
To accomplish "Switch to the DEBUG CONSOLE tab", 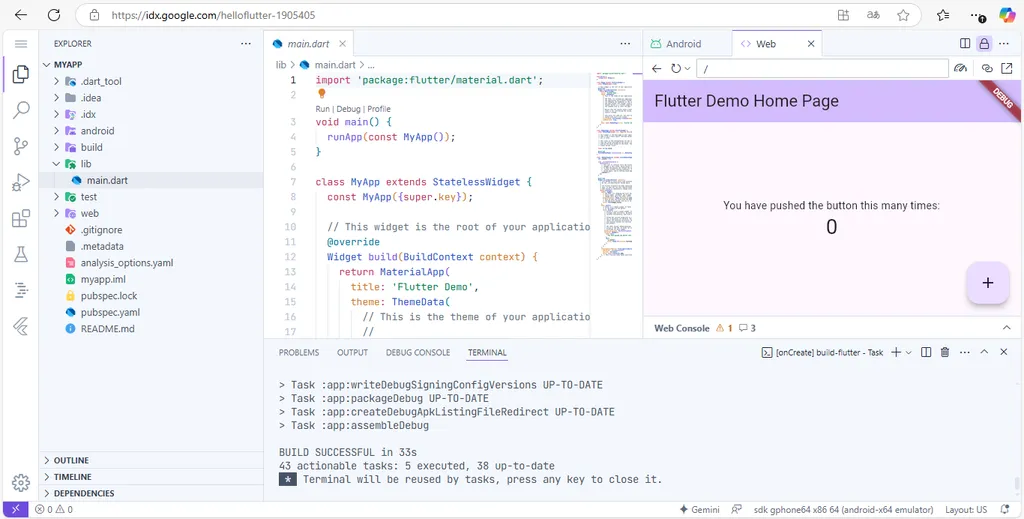I will point(418,352).
